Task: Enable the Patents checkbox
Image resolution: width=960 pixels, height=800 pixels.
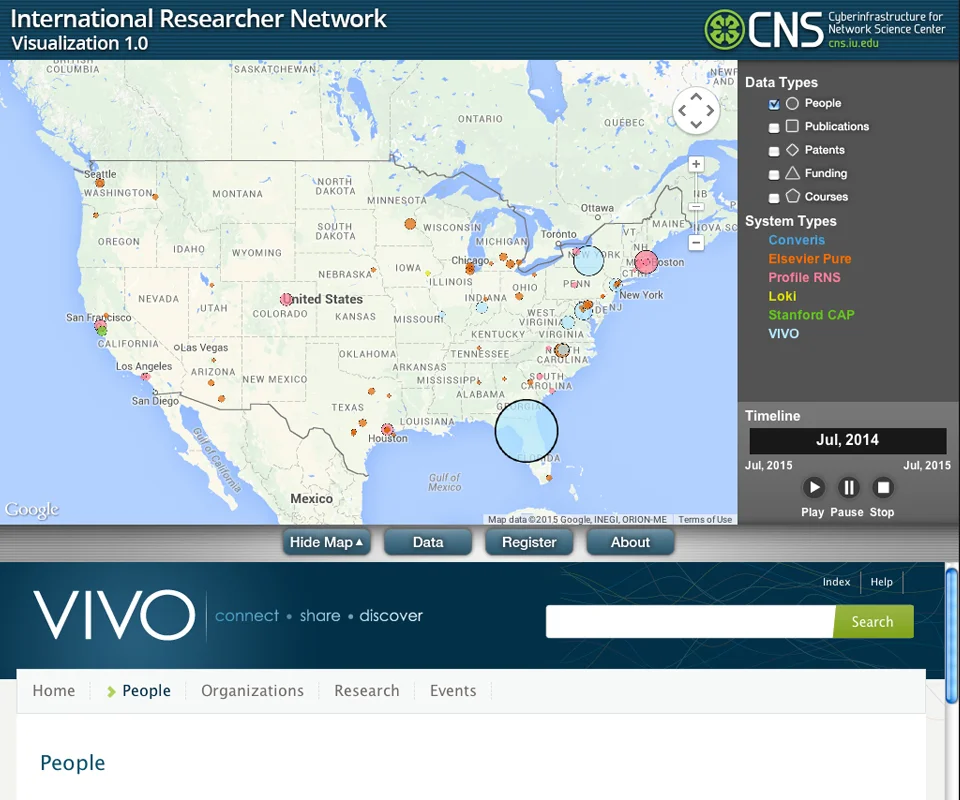Action: pos(774,151)
